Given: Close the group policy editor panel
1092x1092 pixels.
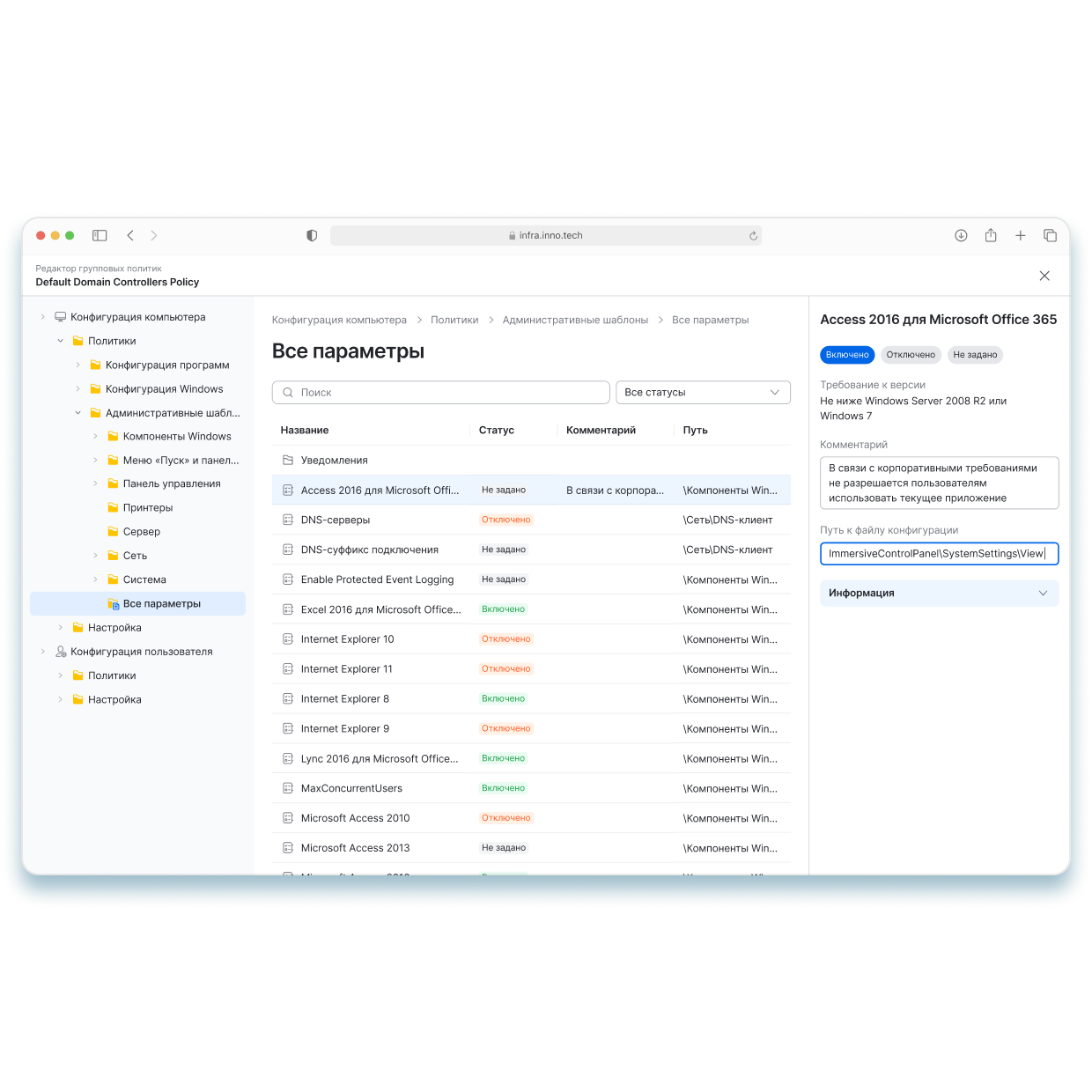Looking at the screenshot, I should pyautogui.click(x=1044, y=276).
